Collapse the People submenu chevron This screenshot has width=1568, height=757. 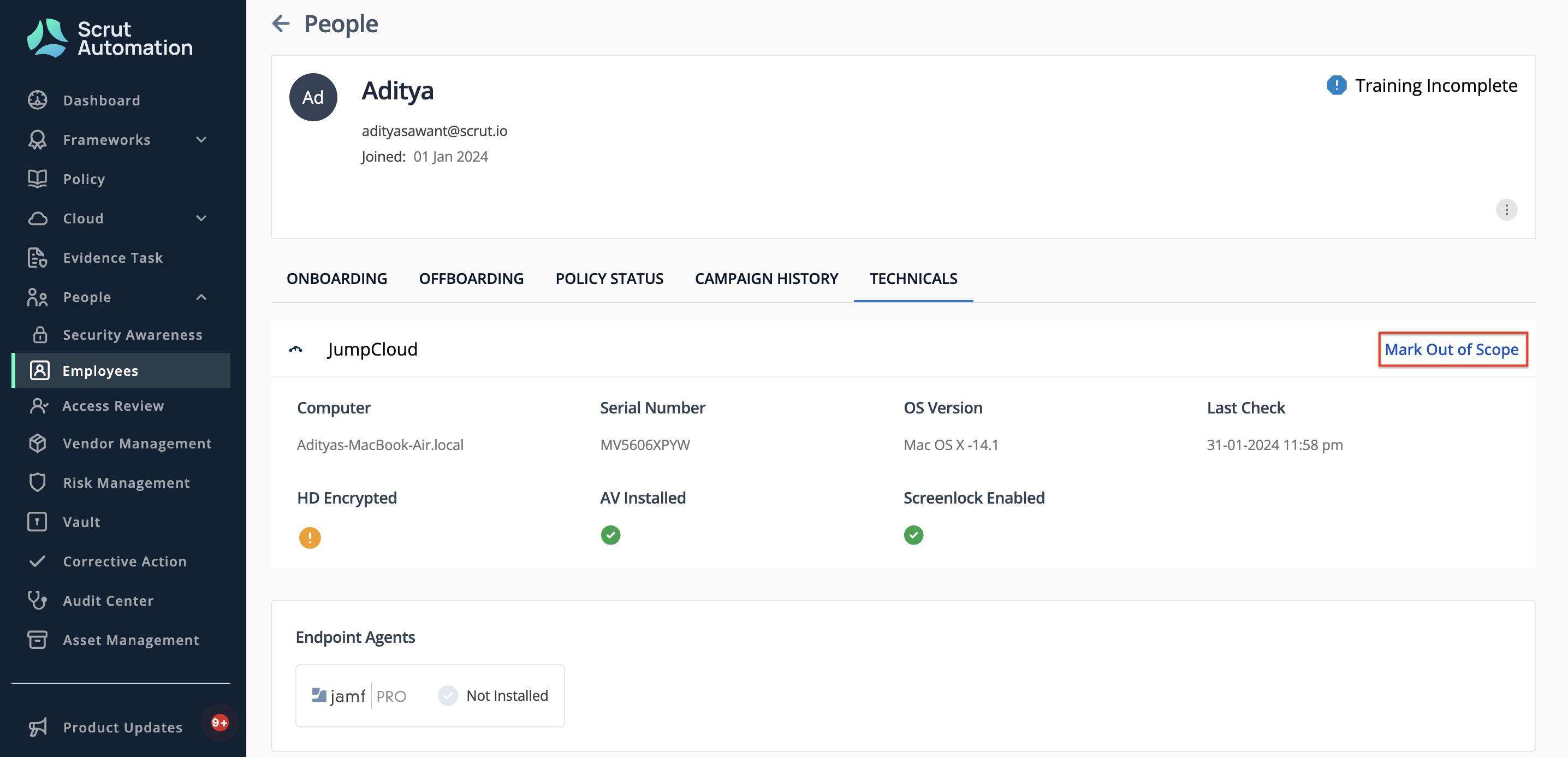point(201,297)
